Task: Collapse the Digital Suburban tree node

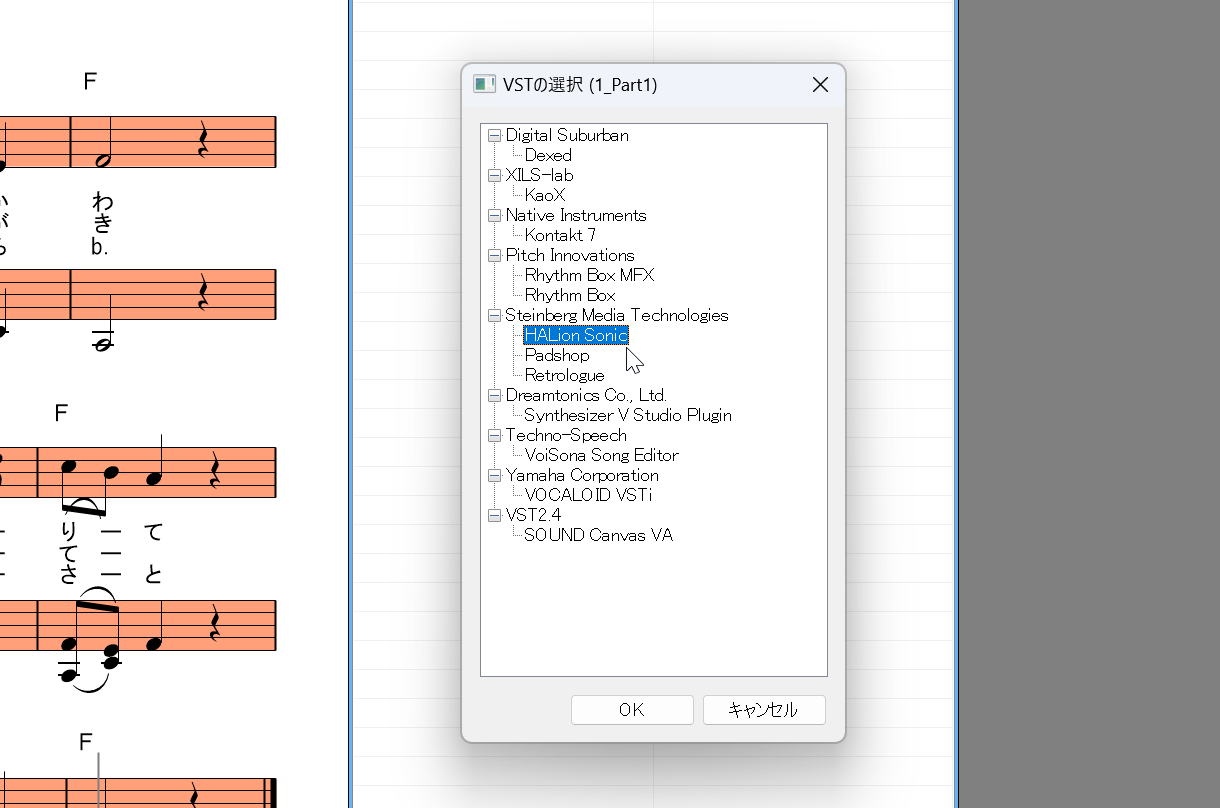Action: tap(494, 135)
